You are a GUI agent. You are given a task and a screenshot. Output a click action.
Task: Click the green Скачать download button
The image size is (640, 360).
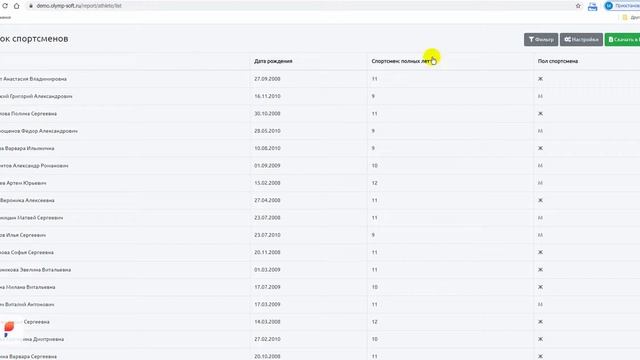pos(622,40)
